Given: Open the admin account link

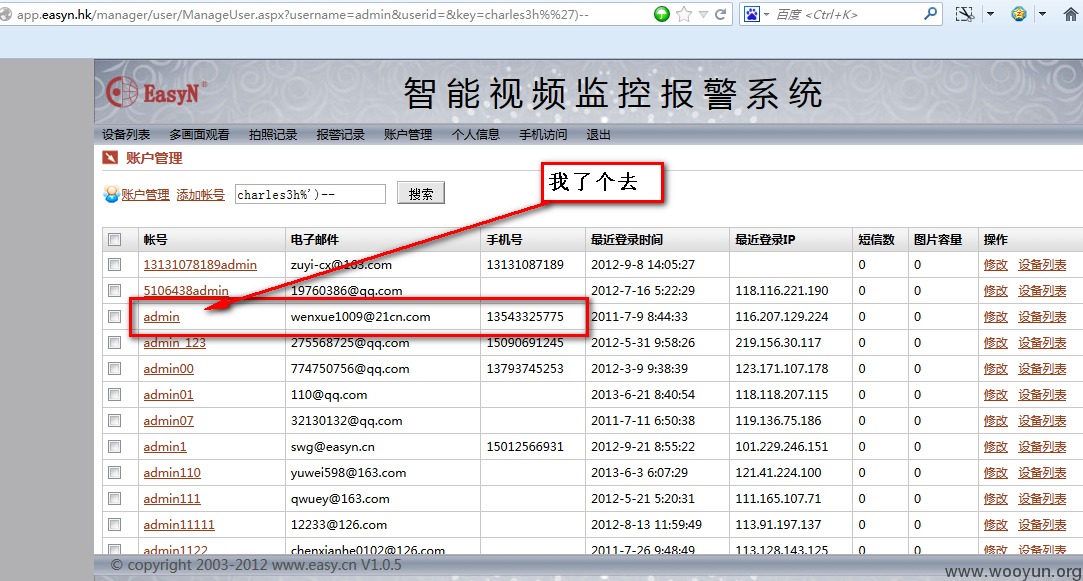Looking at the screenshot, I should pos(162,317).
